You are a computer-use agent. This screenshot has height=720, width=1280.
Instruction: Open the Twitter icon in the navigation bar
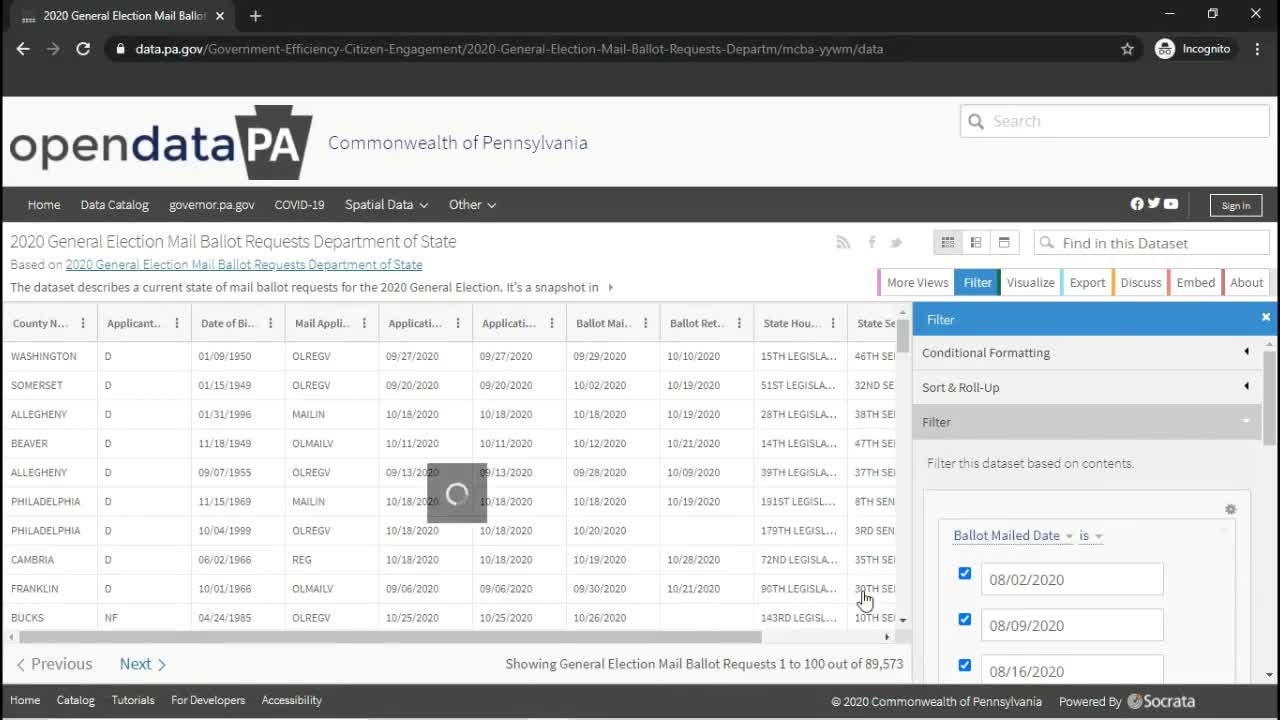tap(1154, 203)
